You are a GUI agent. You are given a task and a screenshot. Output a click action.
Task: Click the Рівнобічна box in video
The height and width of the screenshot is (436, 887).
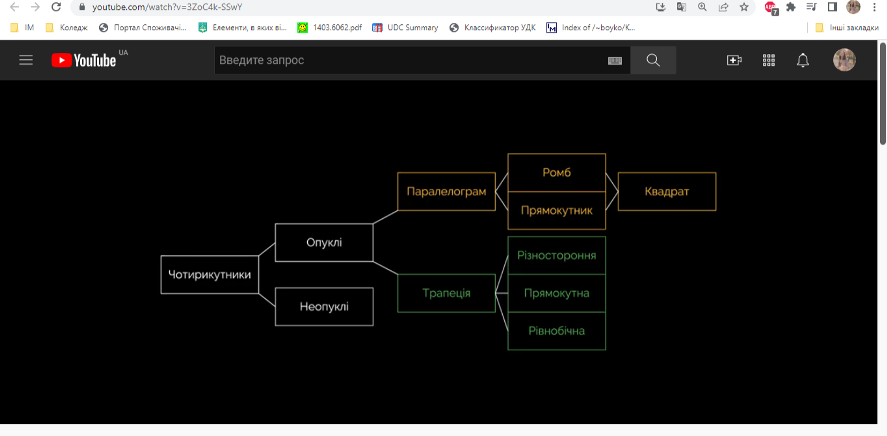pos(557,331)
